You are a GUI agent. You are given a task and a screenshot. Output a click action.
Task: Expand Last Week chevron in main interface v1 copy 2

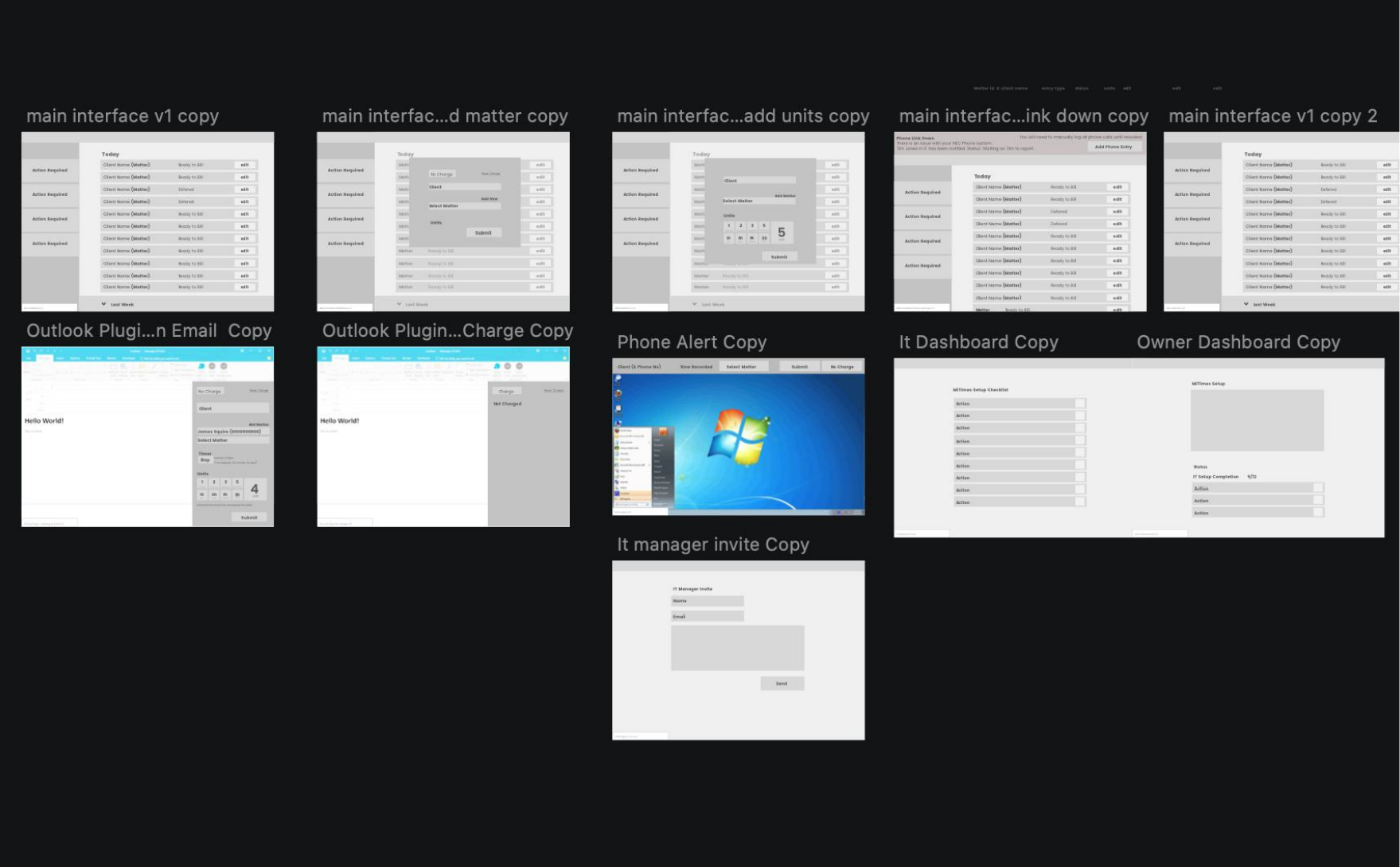tap(1246, 304)
